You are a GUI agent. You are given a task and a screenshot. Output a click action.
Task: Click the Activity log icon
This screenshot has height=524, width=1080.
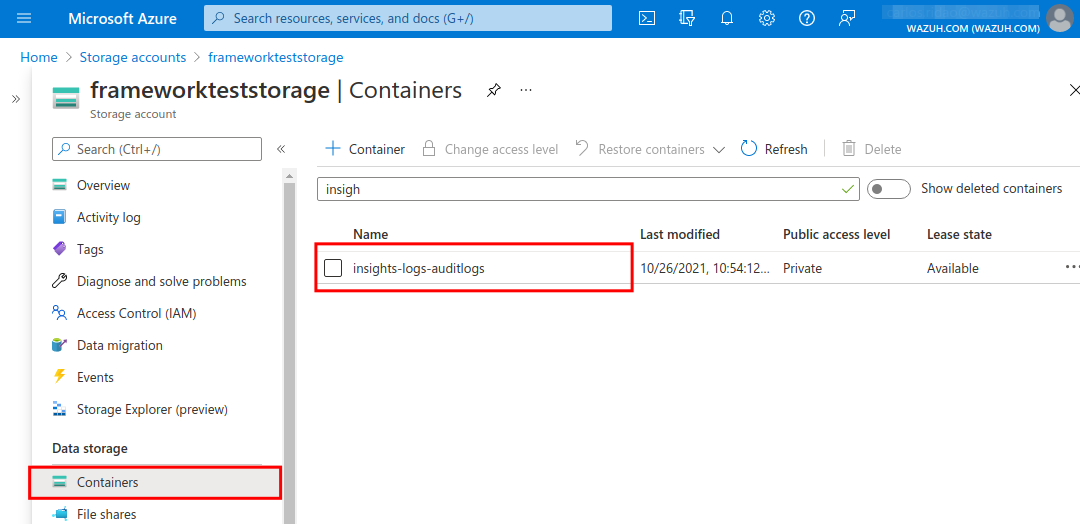(x=60, y=217)
